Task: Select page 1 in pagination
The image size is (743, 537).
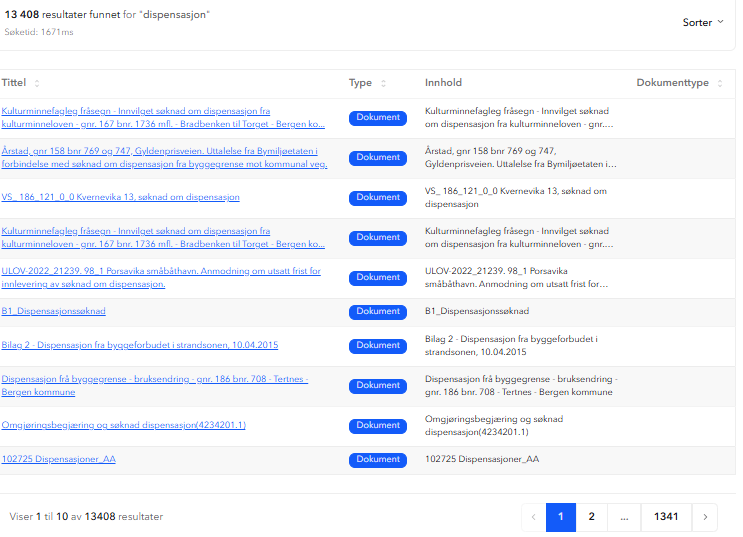Action: 561,517
